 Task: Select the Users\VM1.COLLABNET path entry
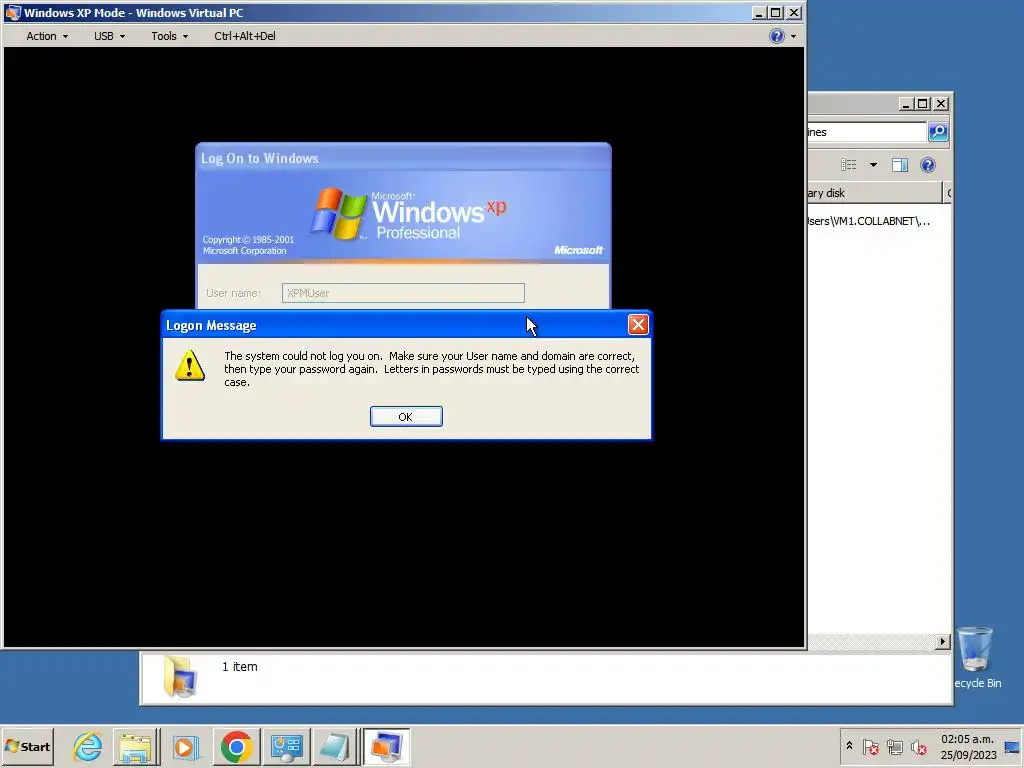click(x=869, y=221)
